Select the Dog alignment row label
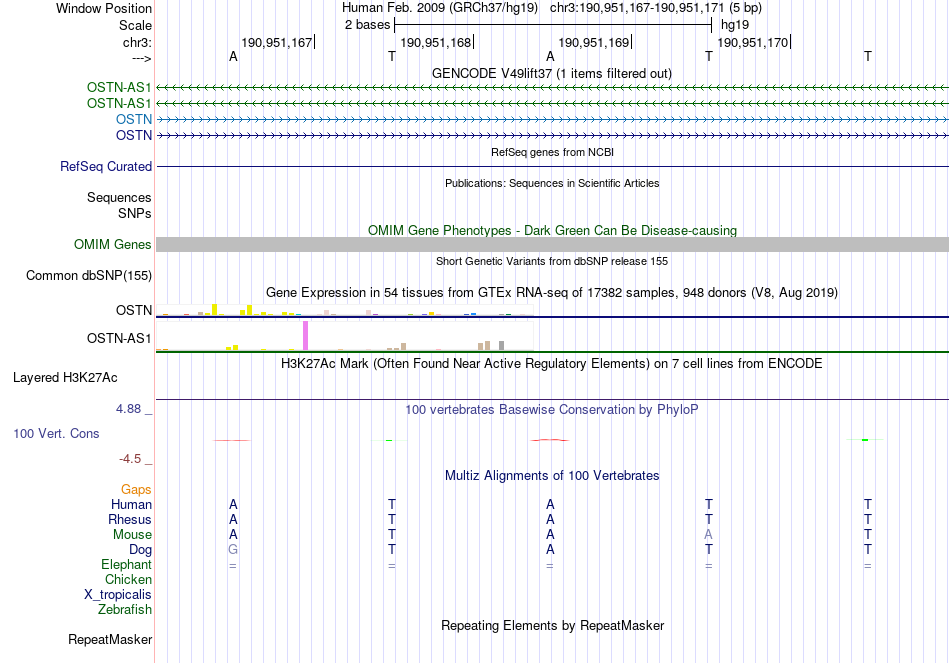Viewport: 950px width, 663px height. [x=140, y=550]
